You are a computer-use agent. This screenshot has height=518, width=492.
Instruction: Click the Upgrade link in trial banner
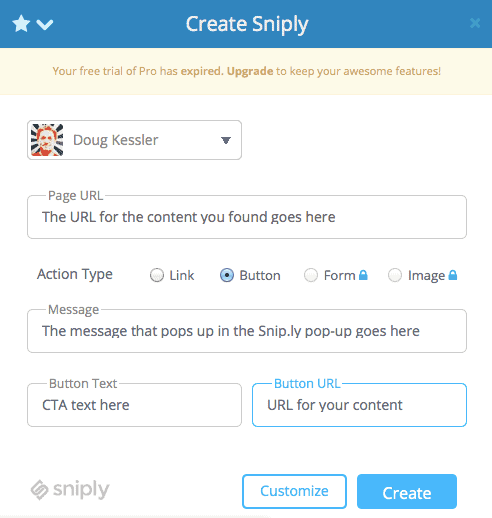point(250,71)
